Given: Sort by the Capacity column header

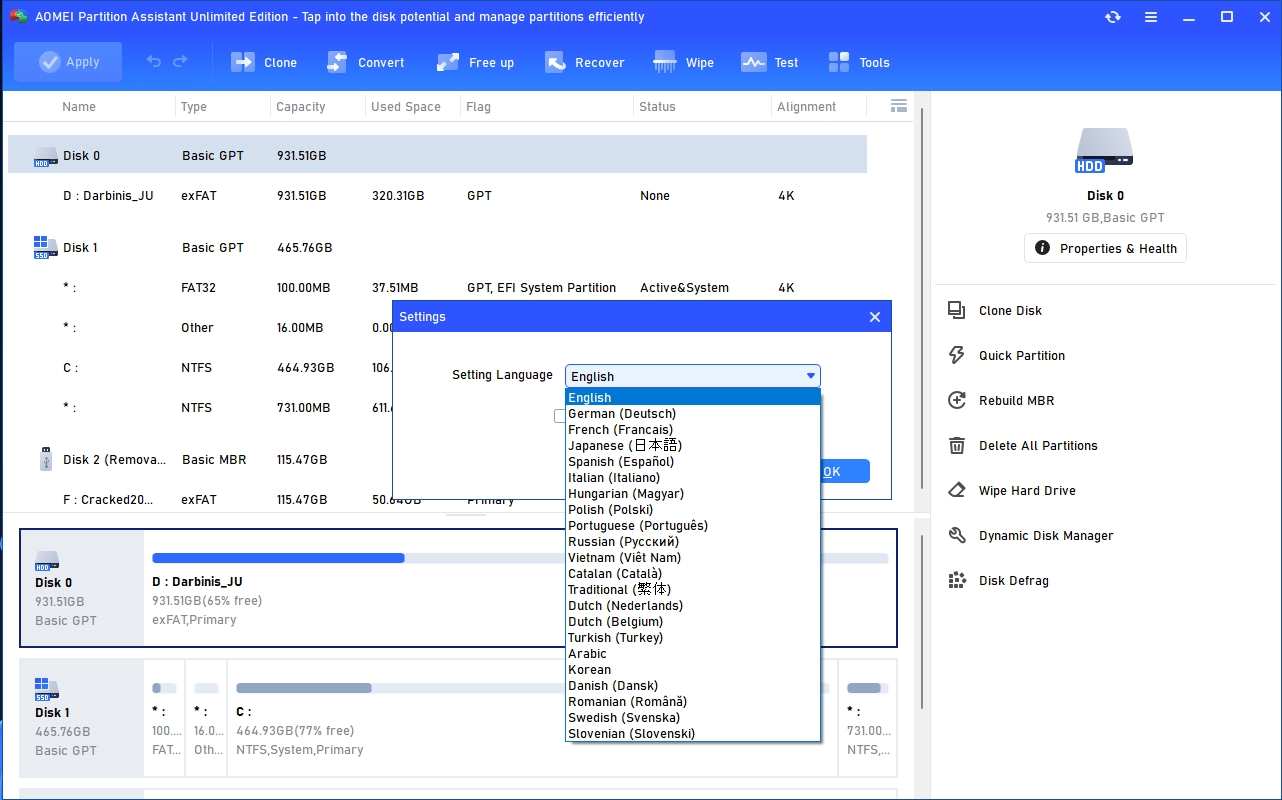Looking at the screenshot, I should coord(301,107).
